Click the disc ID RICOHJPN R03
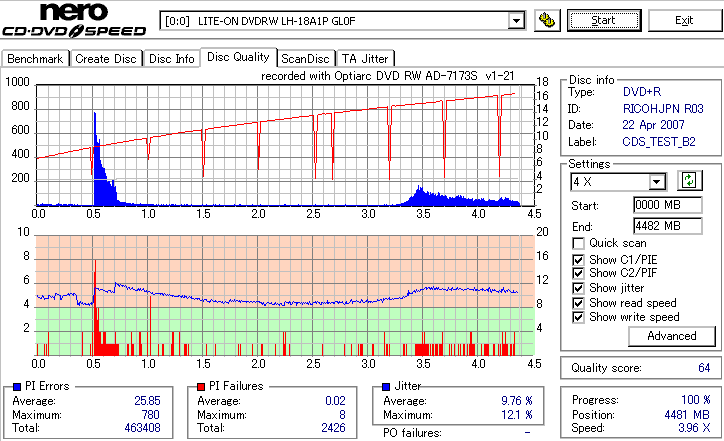The image size is (724, 441). pos(663,109)
